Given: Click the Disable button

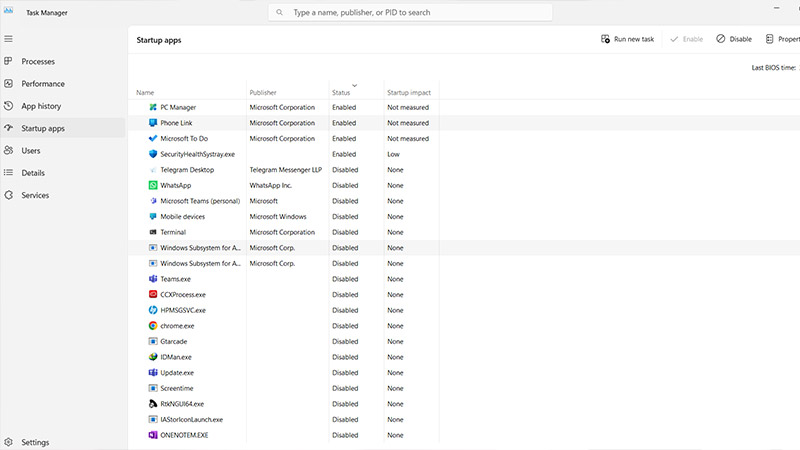Looking at the screenshot, I should tap(734, 39).
